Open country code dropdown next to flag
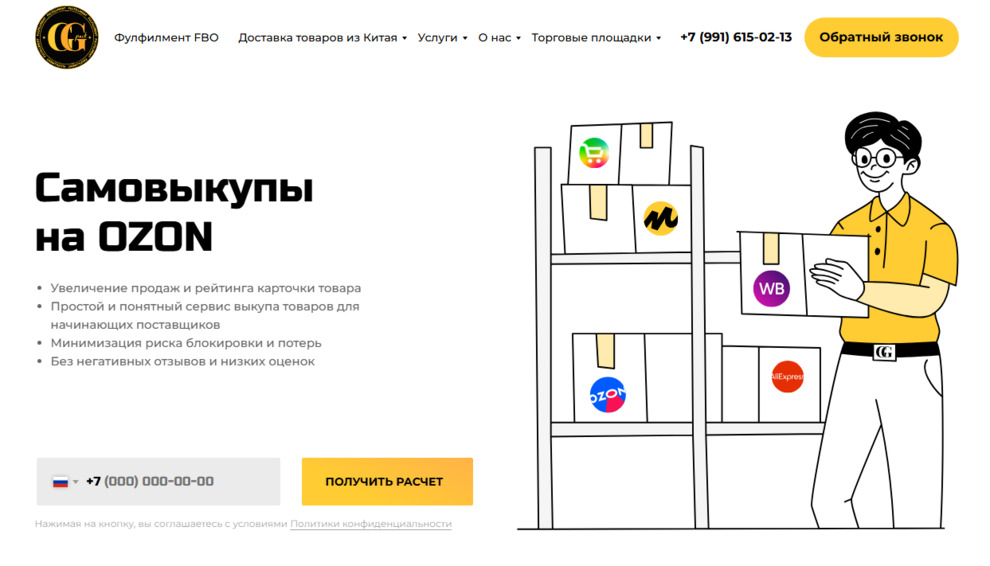 tap(75, 482)
